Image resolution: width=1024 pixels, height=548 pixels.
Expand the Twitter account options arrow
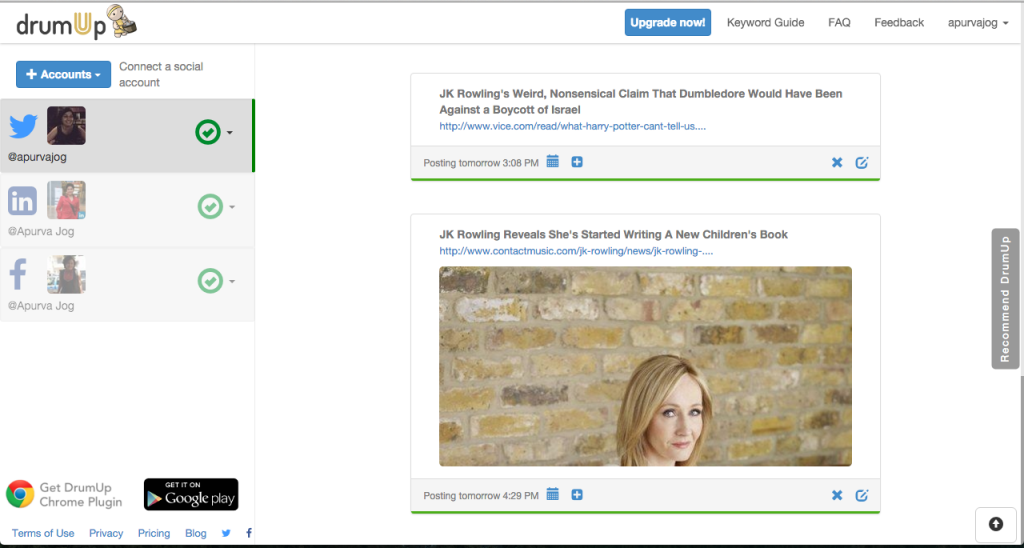tap(230, 133)
